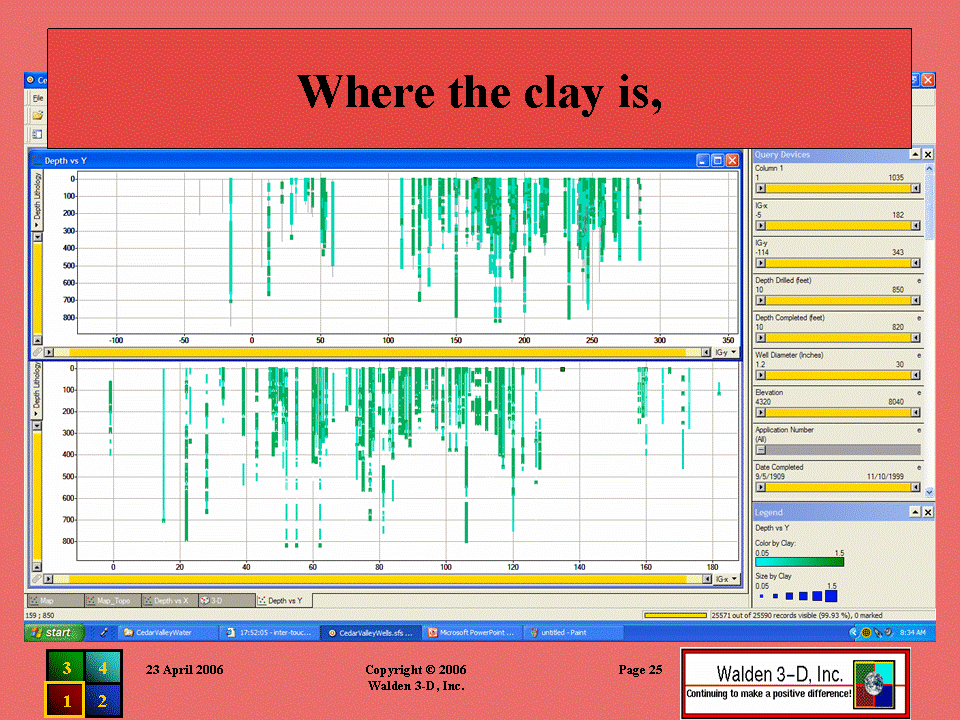Screen dimensions: 960x720
Task: Click the toolbar icon below the folder
Action: [x=37, y=134]
